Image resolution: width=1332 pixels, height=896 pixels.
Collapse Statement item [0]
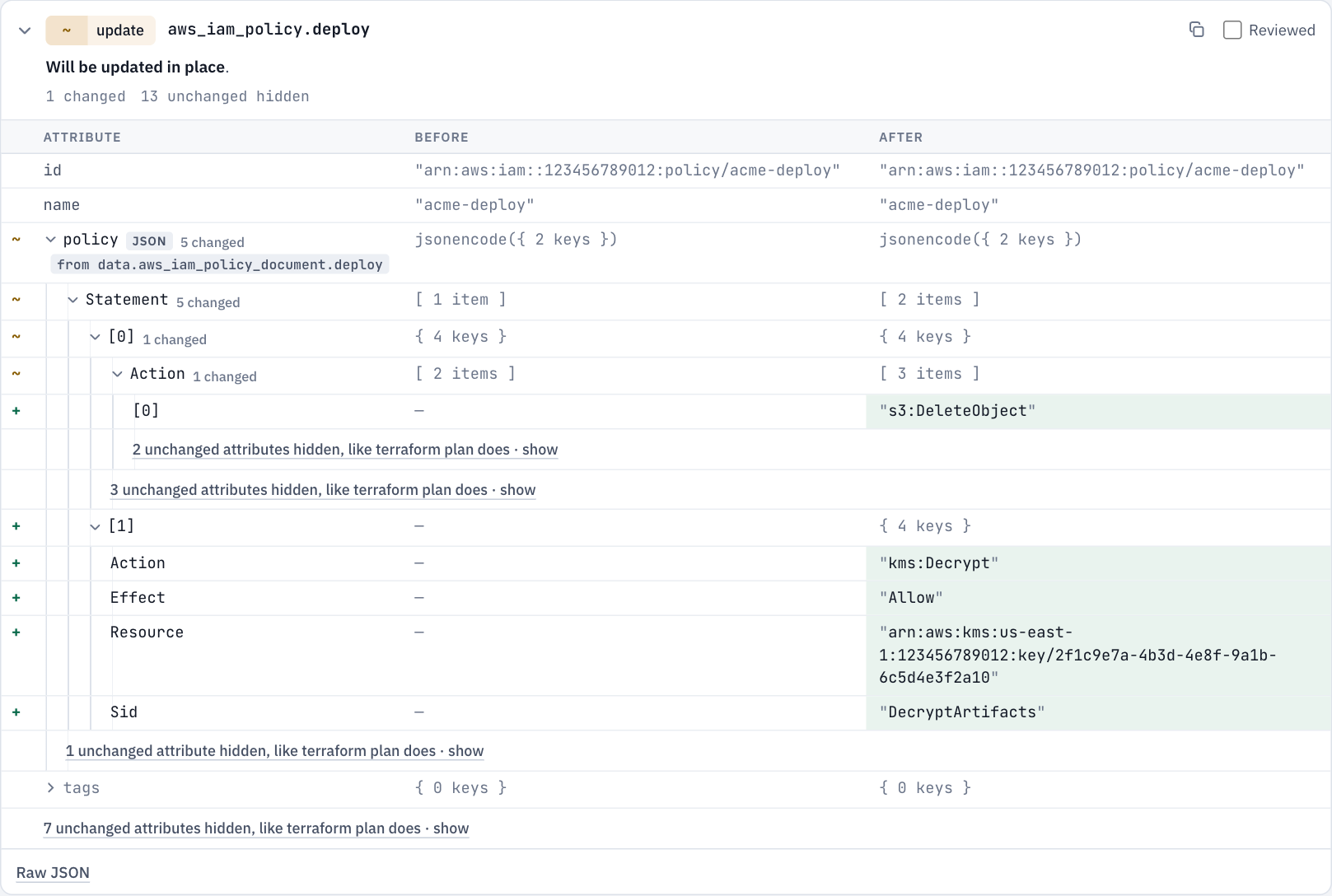click(96, 337)
